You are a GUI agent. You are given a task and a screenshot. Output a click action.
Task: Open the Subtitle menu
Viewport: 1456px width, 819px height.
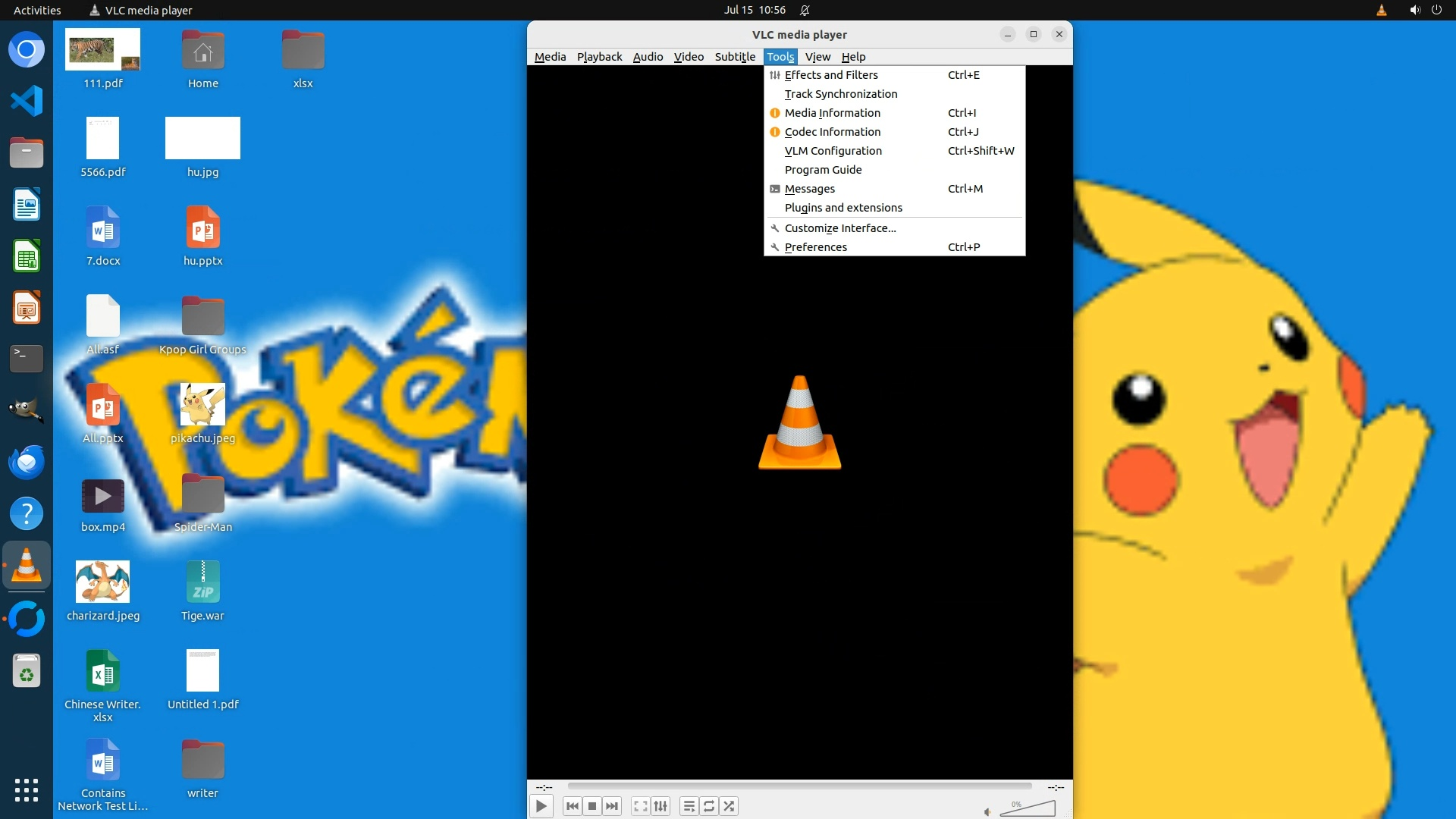[734, 57]
